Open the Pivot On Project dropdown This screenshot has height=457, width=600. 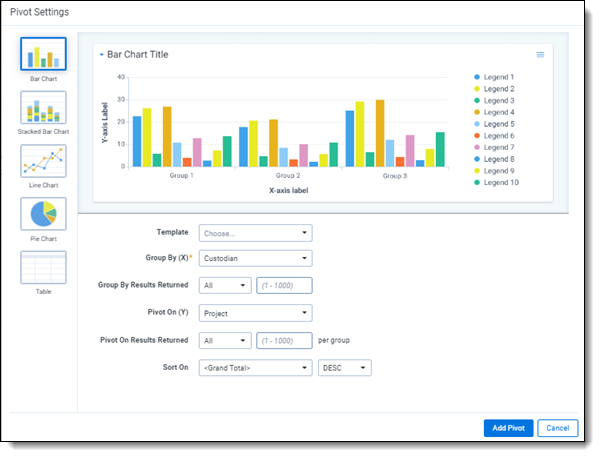[x=255, y=313]
